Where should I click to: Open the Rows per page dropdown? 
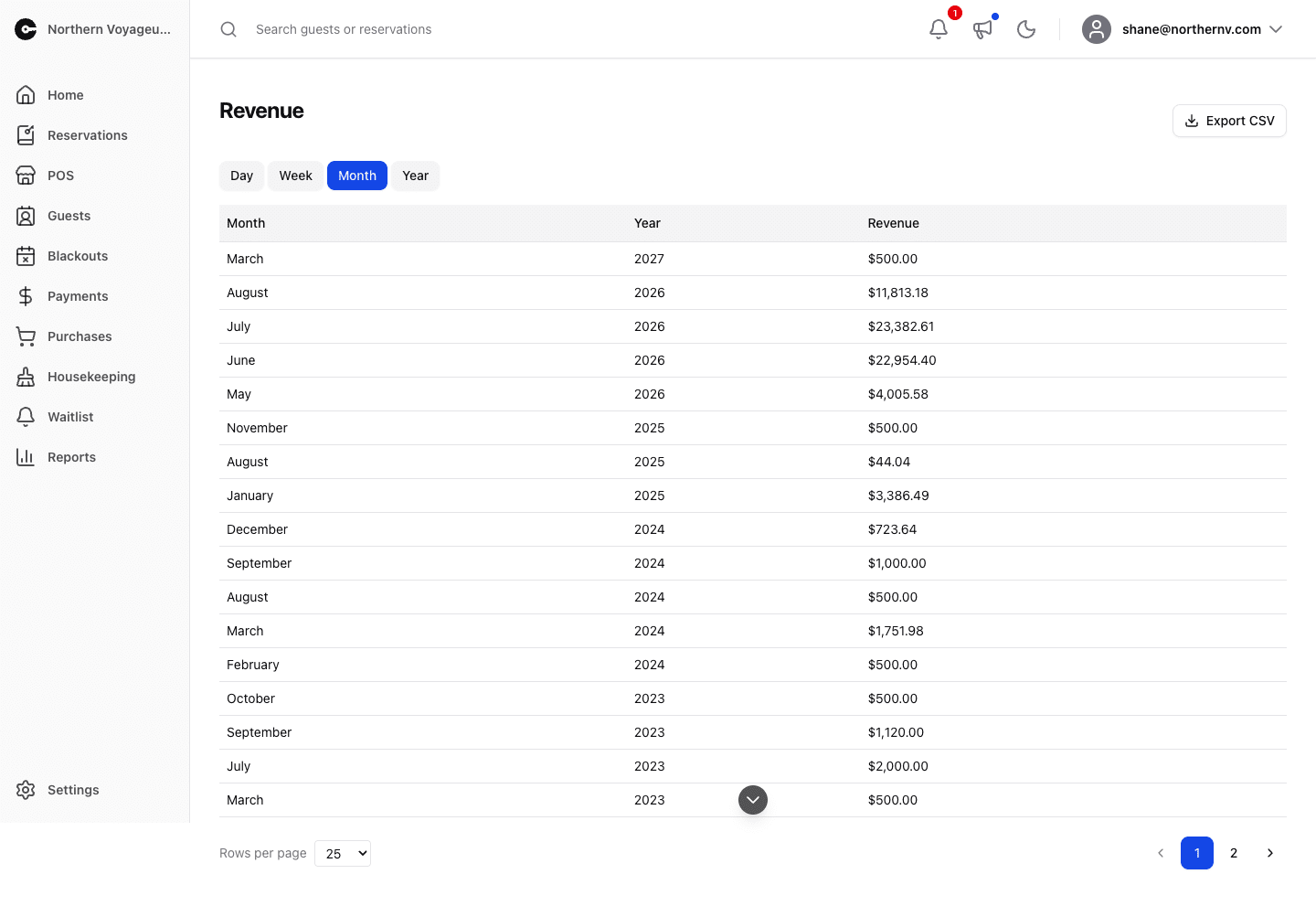tap(343, 853)
